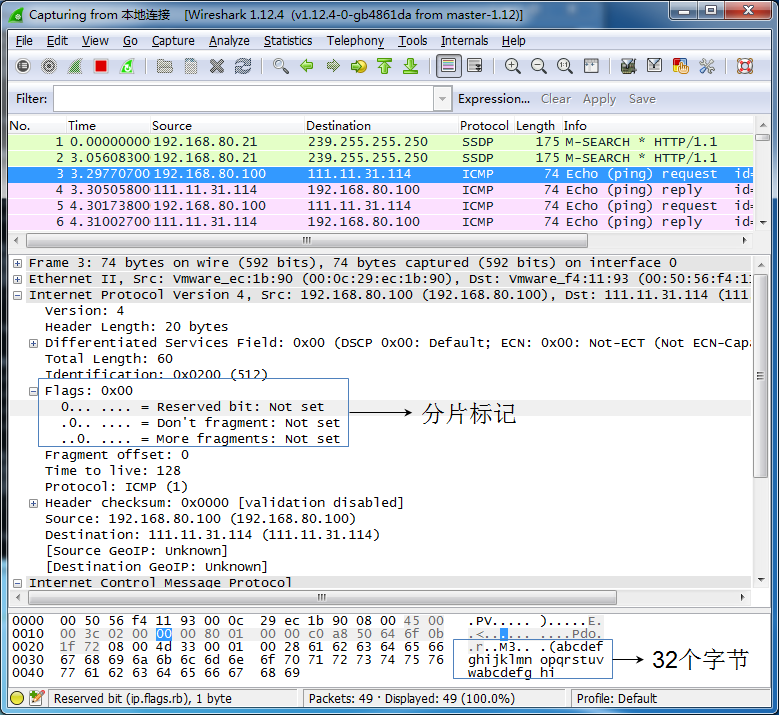Open help lifebuoy icon
Viewport: 779px width, 715px height.
pos(744,66)
